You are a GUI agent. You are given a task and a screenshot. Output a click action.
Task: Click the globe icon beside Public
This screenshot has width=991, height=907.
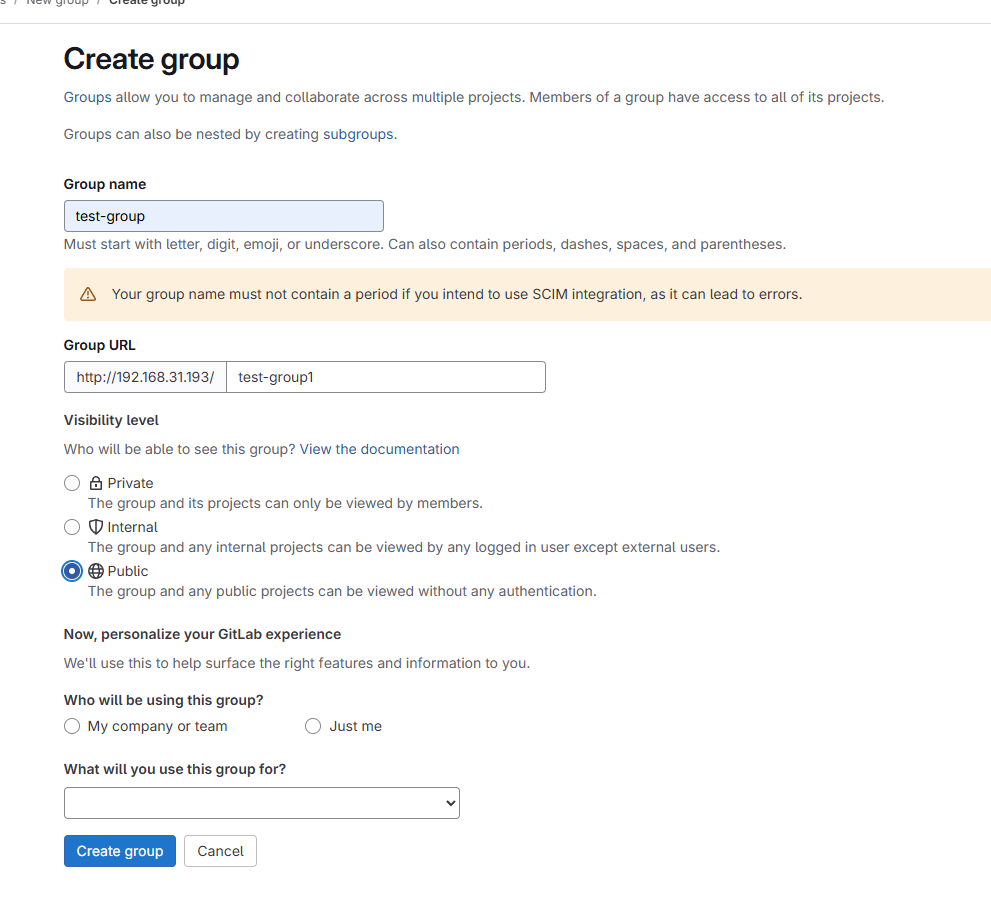tap(95, 571)
